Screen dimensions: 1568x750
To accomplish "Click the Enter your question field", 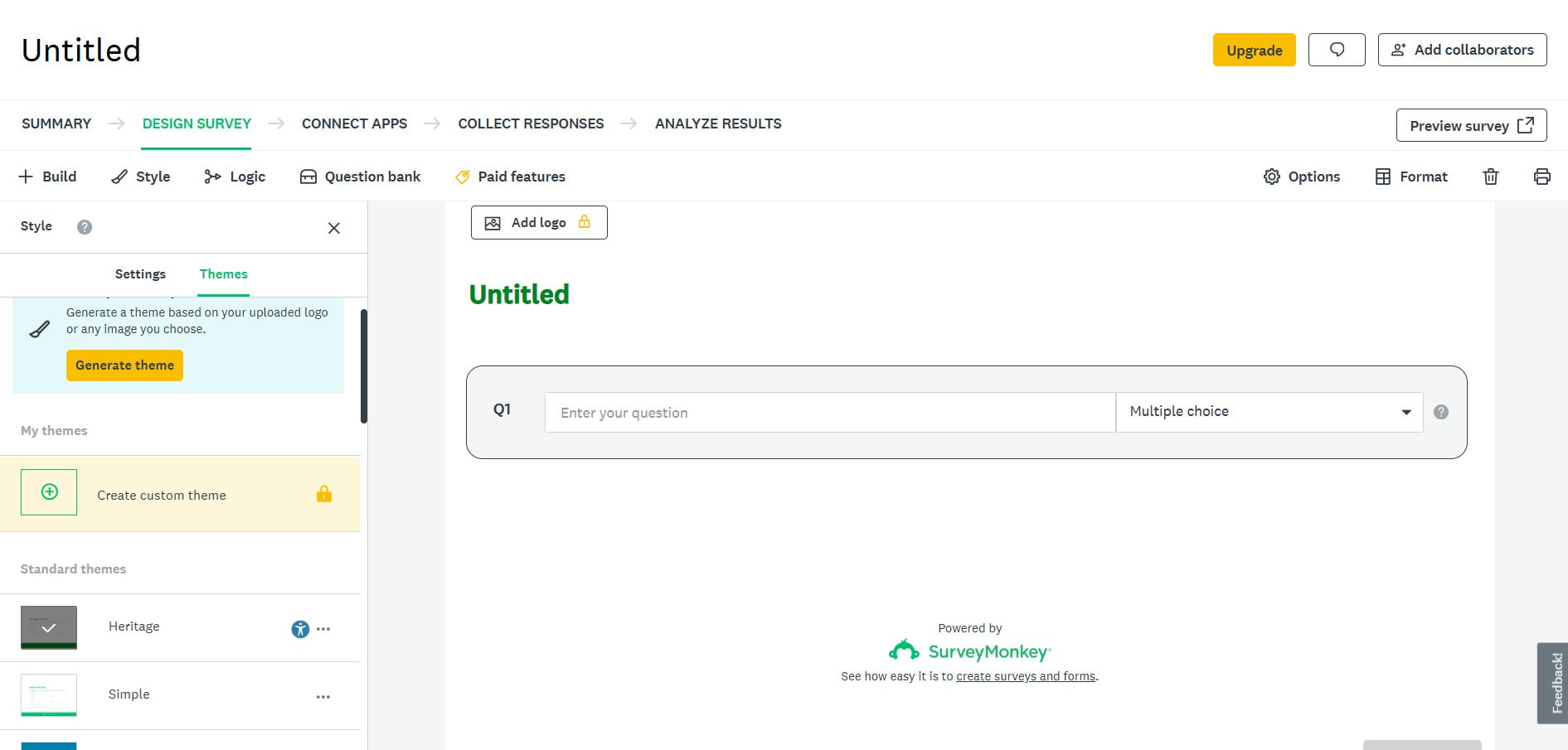I will pyautogui.click(x=830, y=413).
